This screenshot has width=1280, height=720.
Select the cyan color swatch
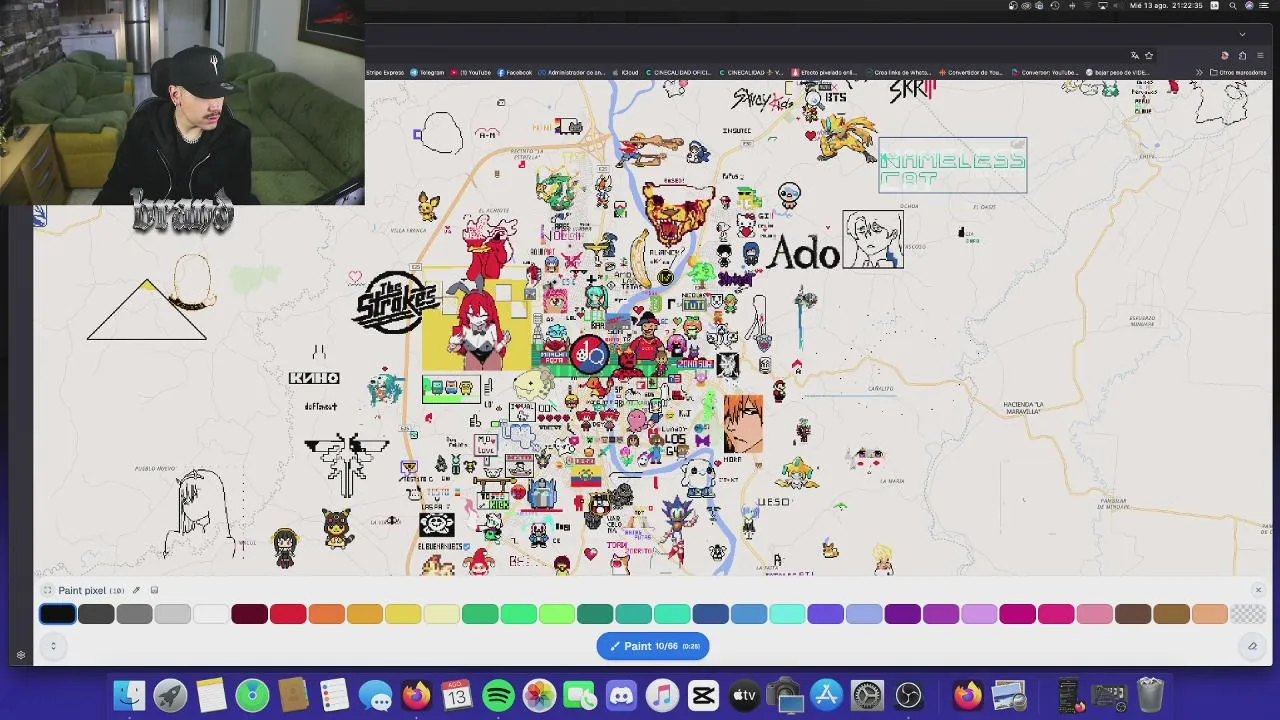[787, 614]
